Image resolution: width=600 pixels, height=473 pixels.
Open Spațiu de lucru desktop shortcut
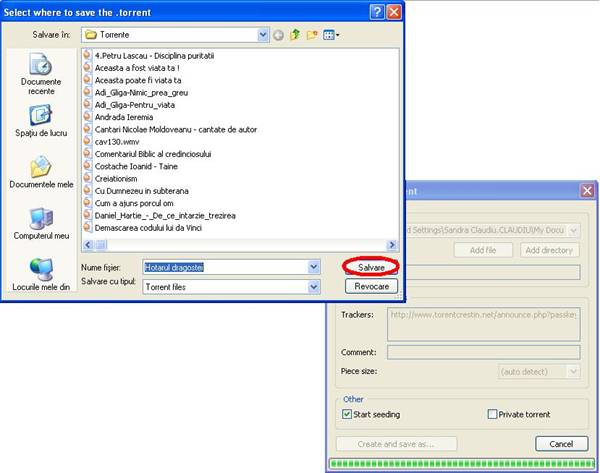pos(41,121)
